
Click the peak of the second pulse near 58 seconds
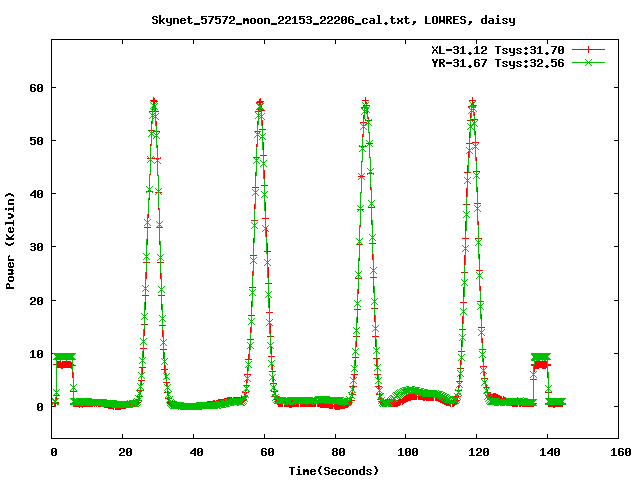coord(260,102)
